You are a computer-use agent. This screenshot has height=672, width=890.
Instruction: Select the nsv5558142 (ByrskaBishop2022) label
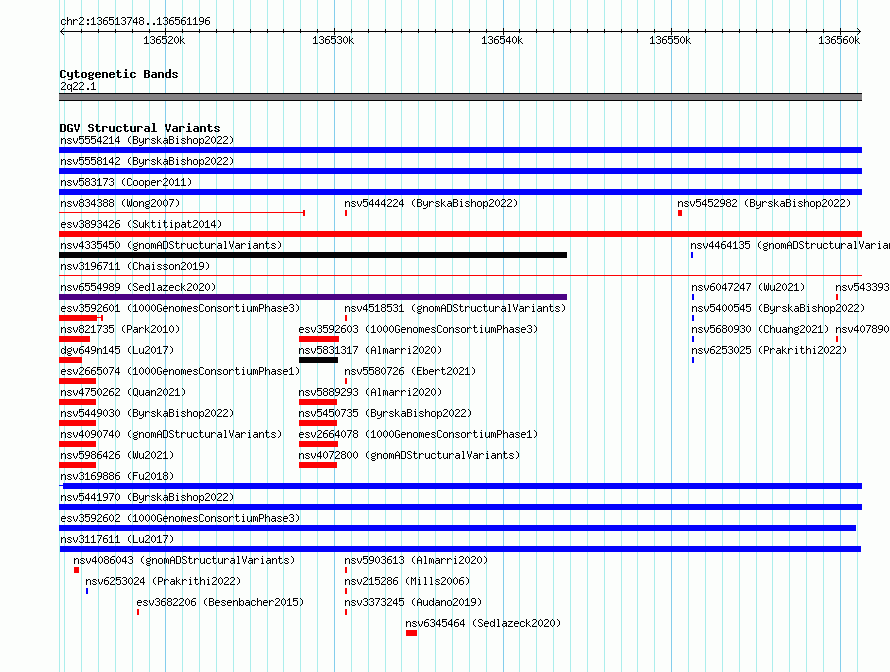click(147, 161)
